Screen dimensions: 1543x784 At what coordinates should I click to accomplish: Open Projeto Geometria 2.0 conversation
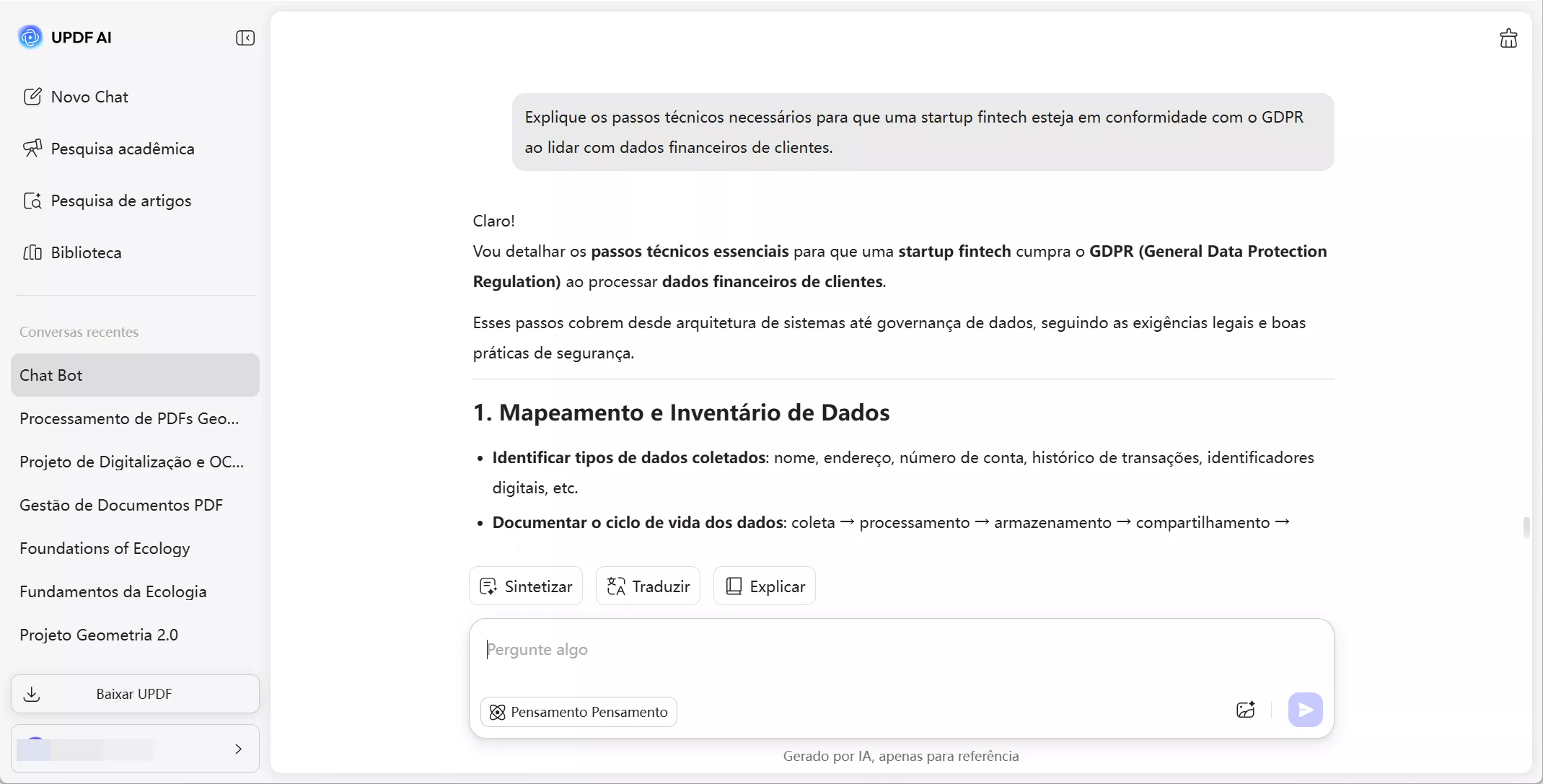[99, 635]
